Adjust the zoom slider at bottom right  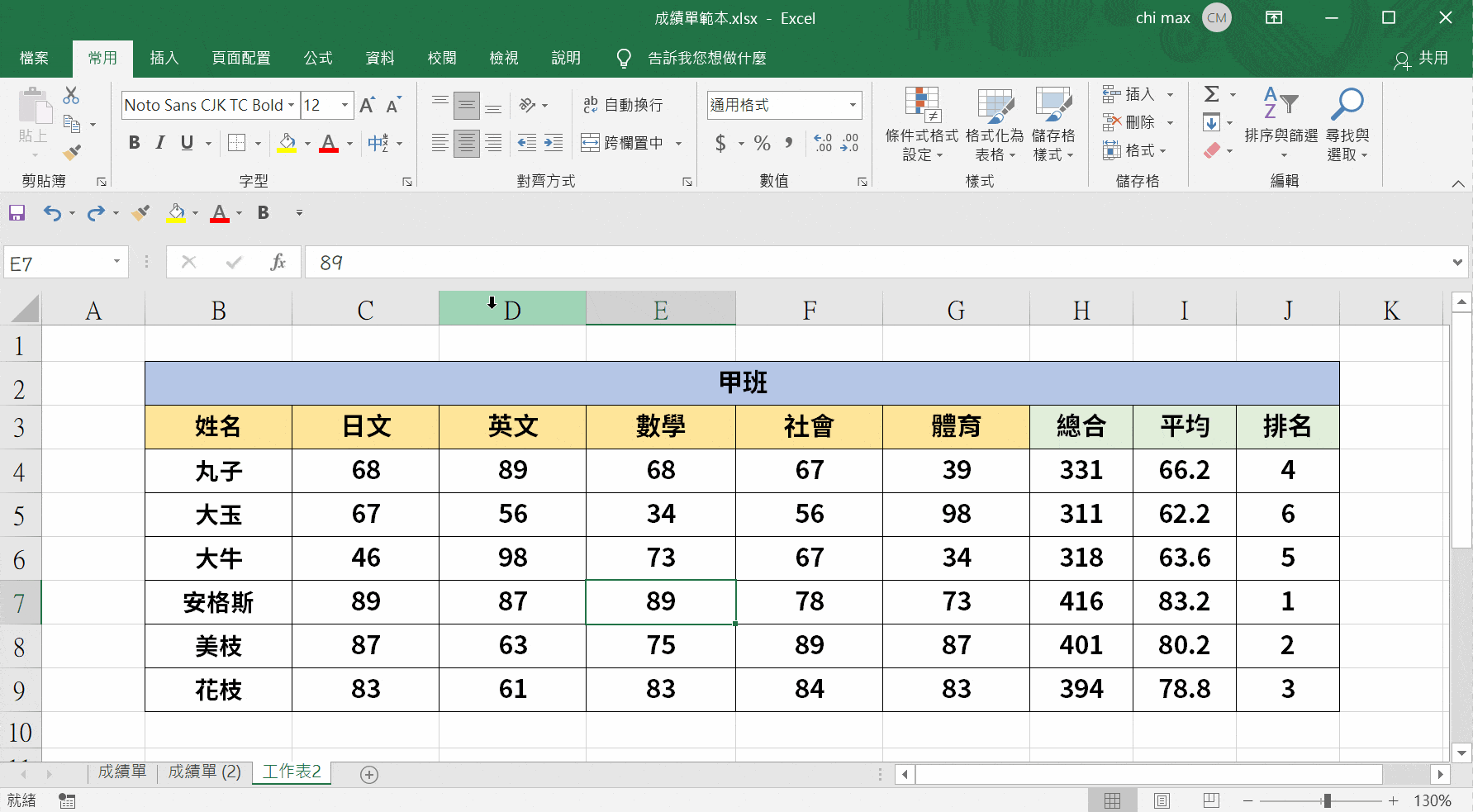tap(1326, 800)
